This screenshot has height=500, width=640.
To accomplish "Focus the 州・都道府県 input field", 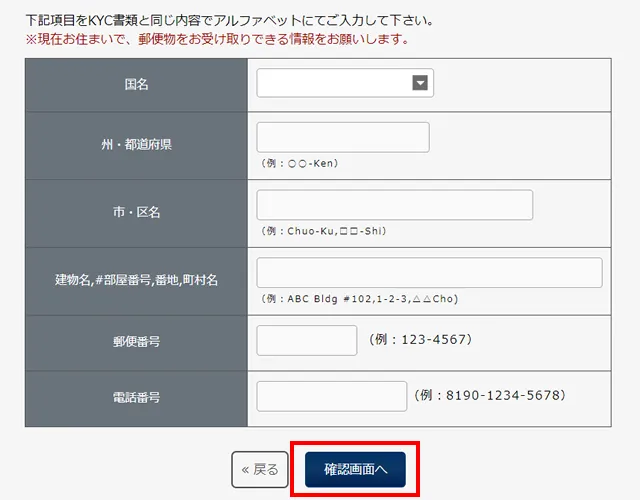I will (342, 137).
